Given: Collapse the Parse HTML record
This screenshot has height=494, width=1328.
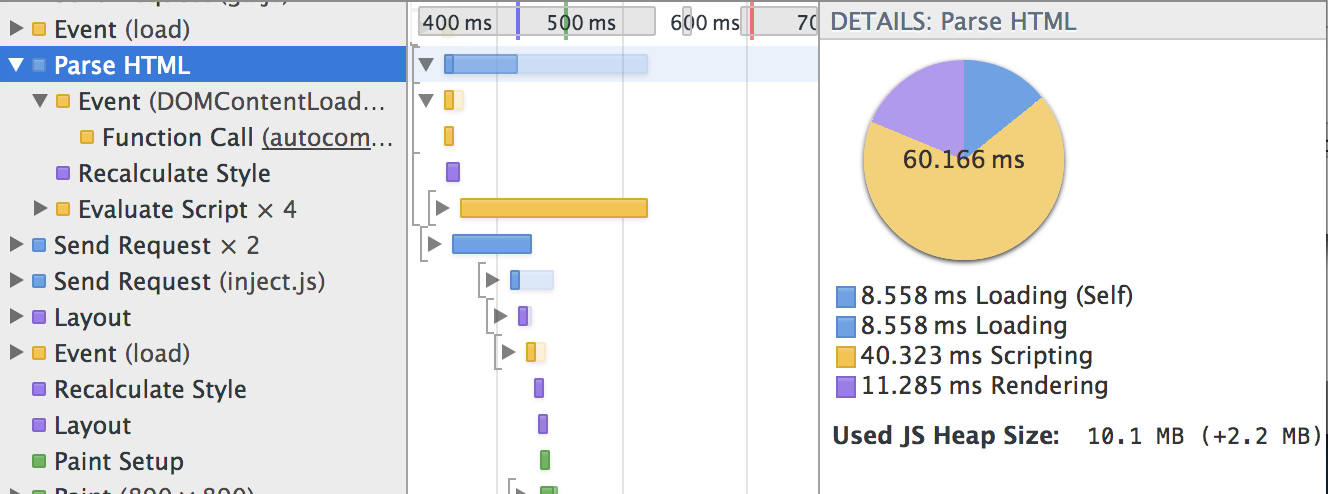Looking at the screenshot, I should pos(15,66).
